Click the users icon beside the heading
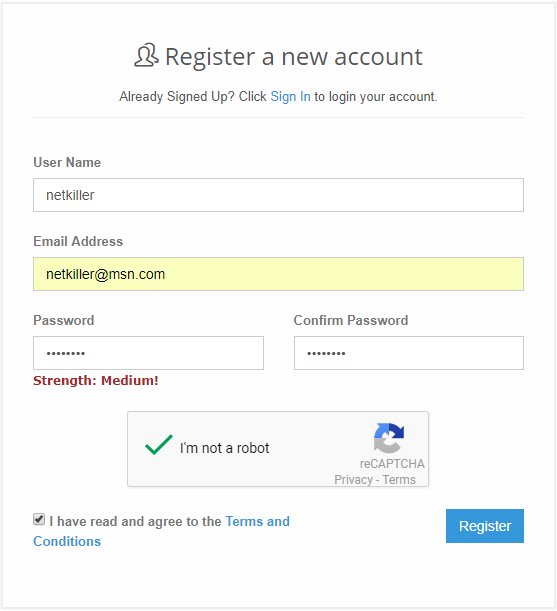The height and width of the screenshot is (611, 557). (146, 55)
